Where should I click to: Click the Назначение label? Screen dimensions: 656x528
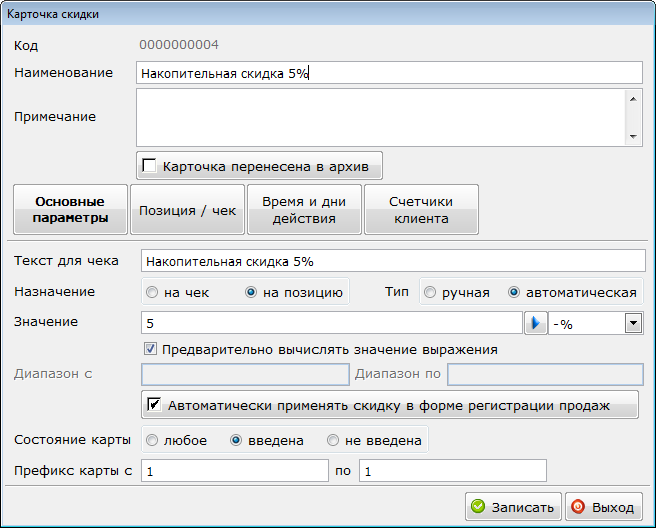[x=54, y=291]
